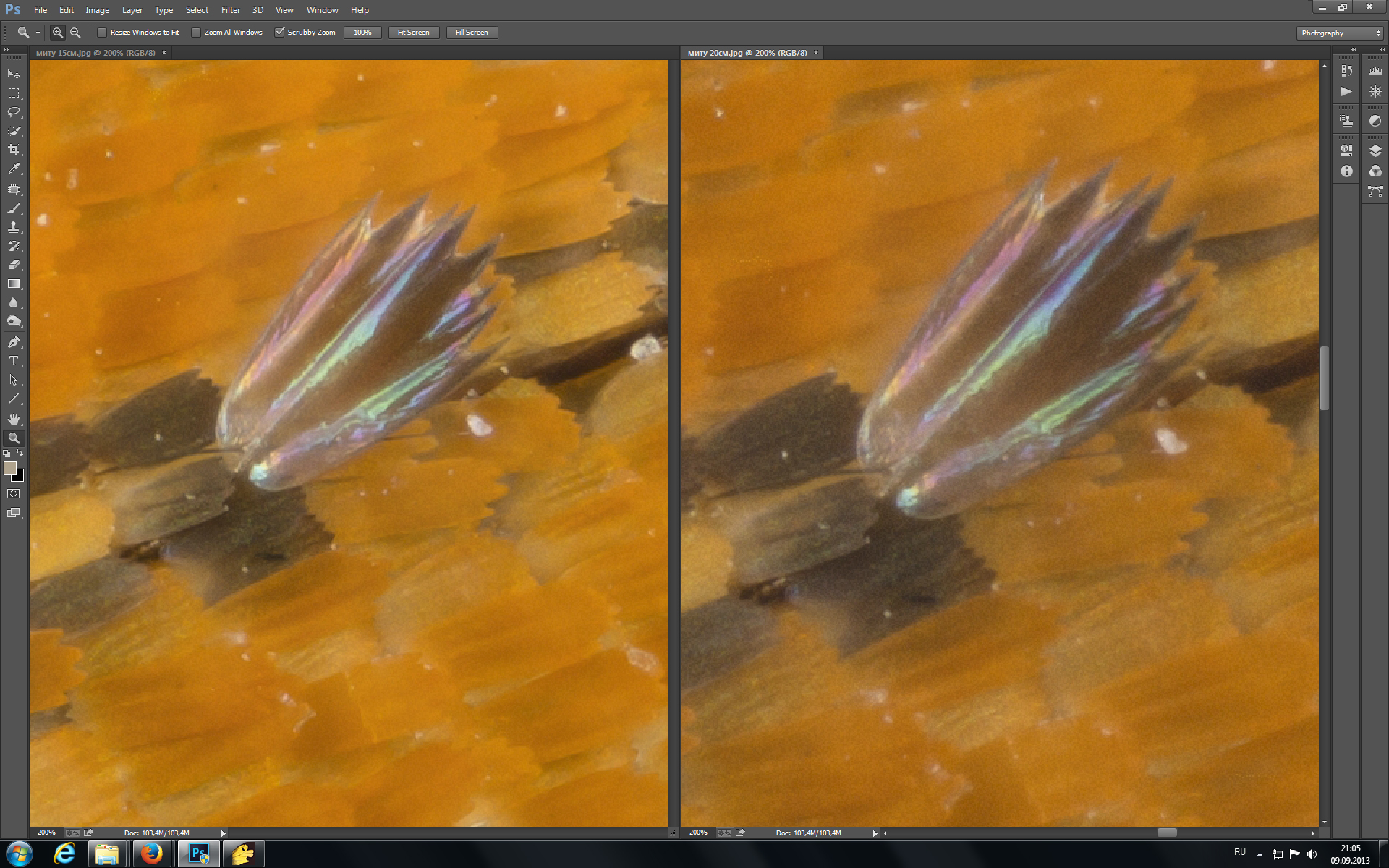Open zoom tool preset picker arrow

click(x=38, y=33)
